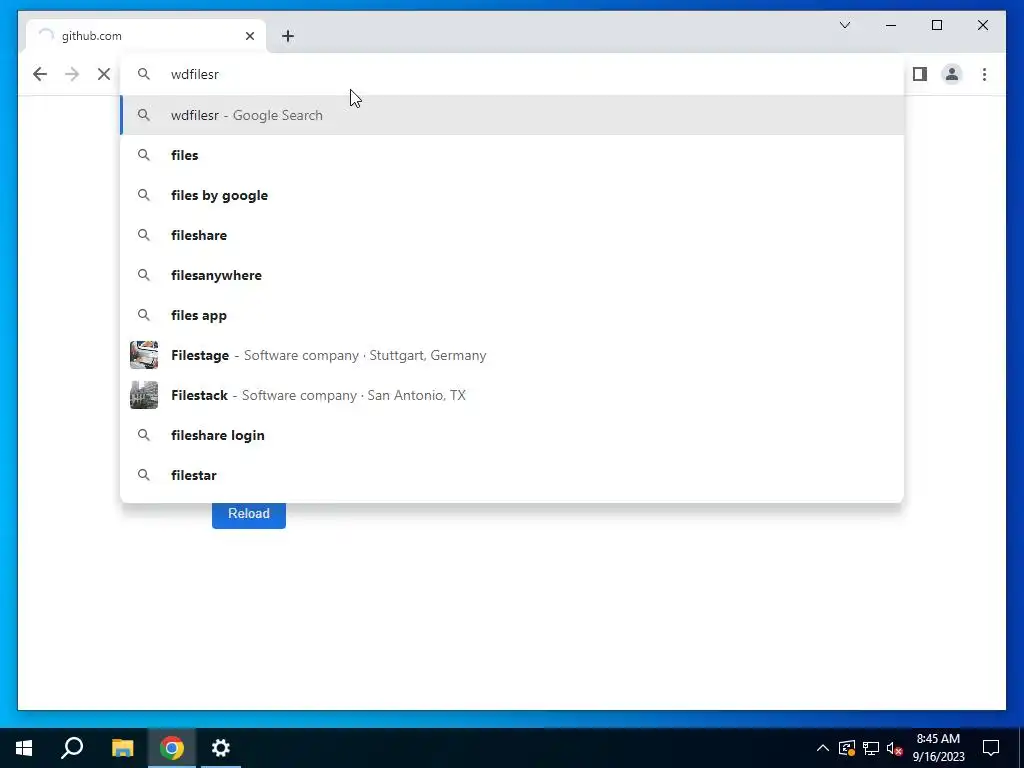This screenshot has width=1024, height=768.
Task: Open Chrome three-dot menu
Action: (984, 74)
